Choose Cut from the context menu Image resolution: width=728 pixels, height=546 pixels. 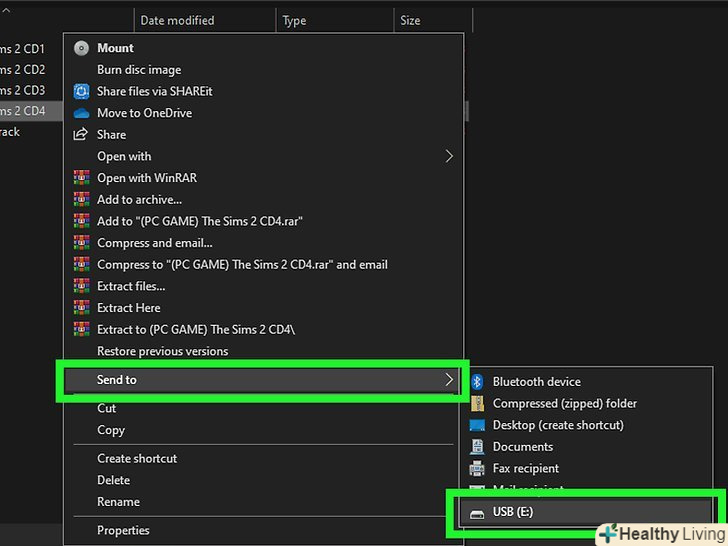pyautogui.click(x=263, y=409)
